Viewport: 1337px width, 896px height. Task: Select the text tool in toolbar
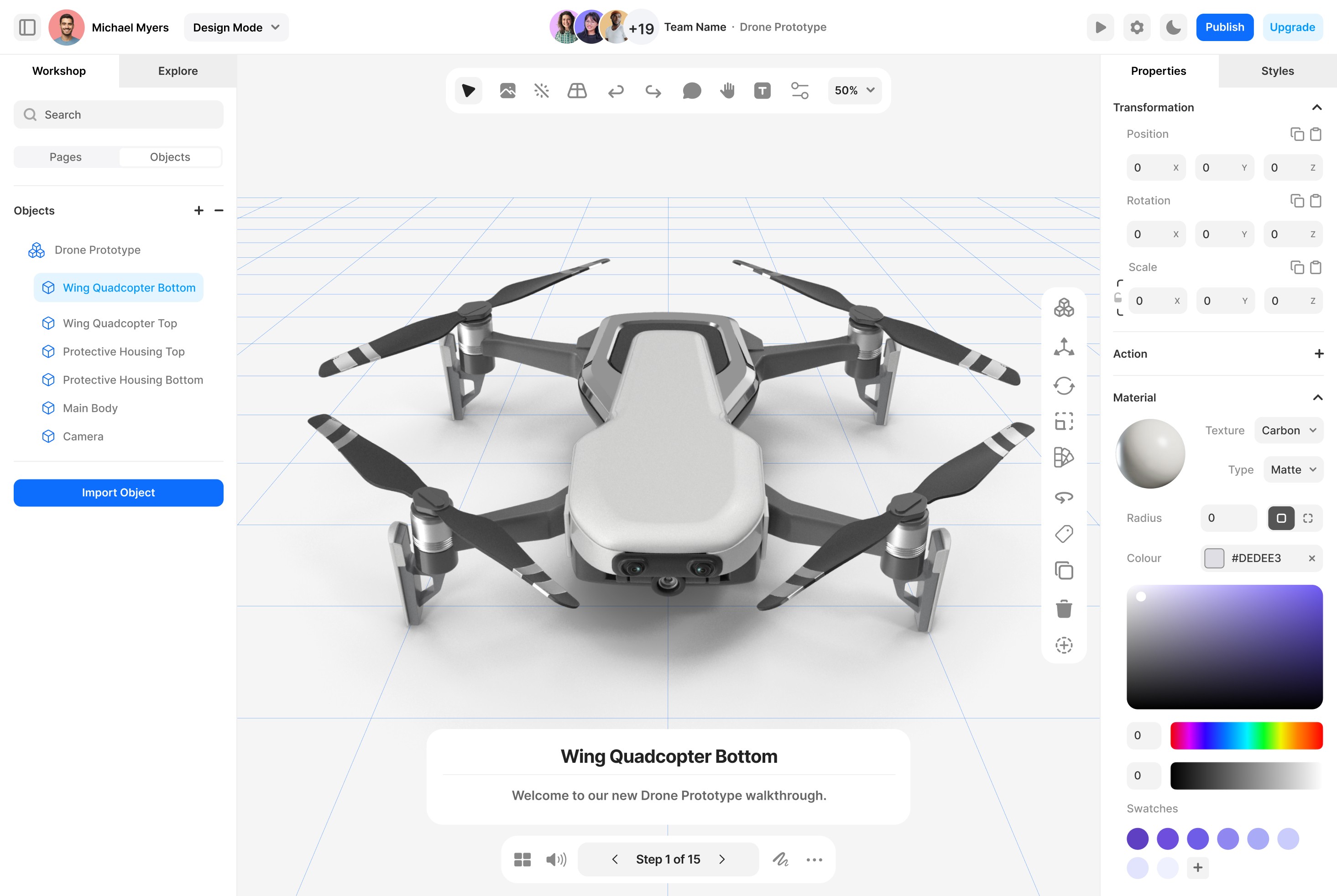(x=762, y=90)
